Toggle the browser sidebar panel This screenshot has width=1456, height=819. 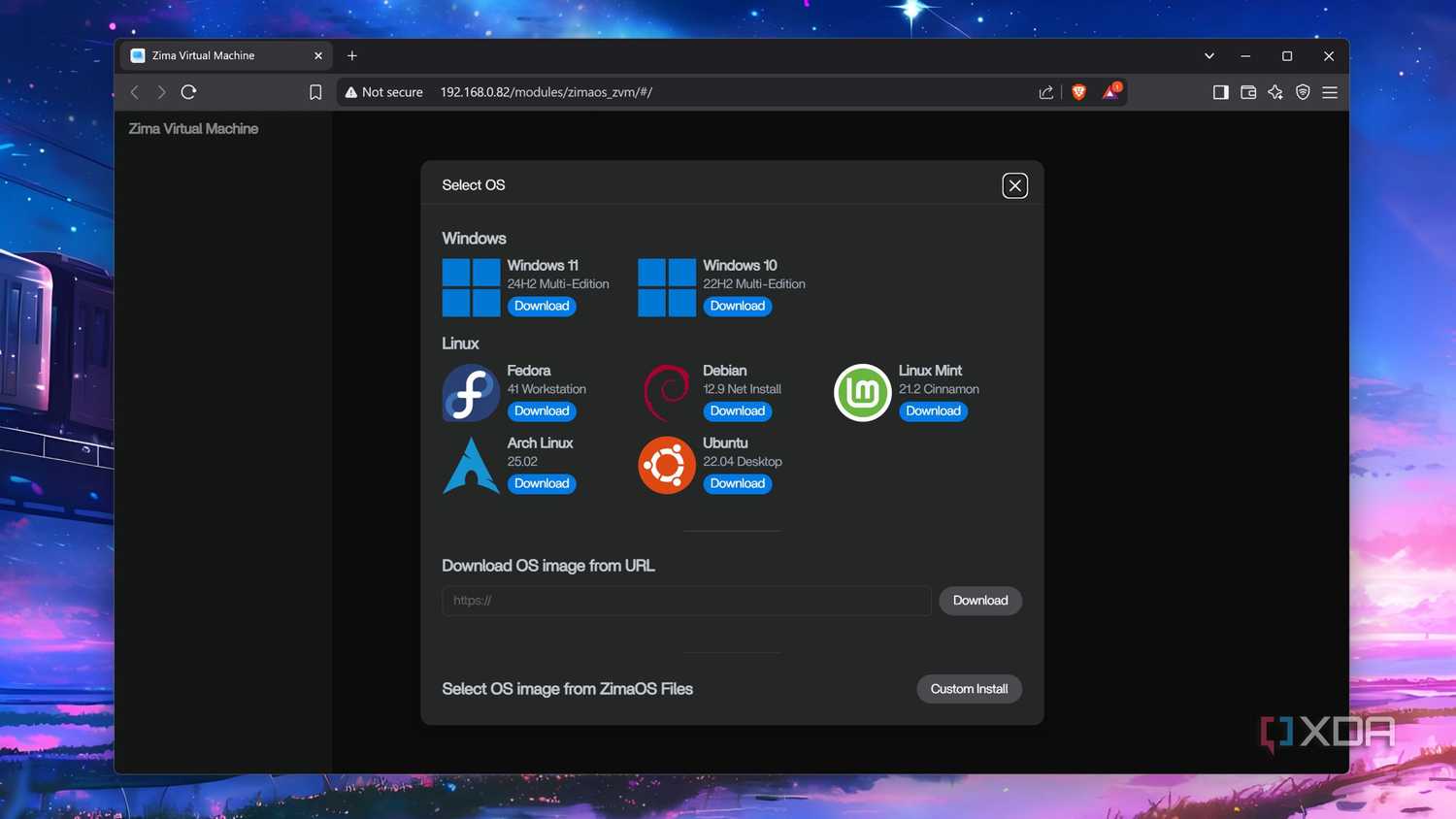[x=1221, y=92]
